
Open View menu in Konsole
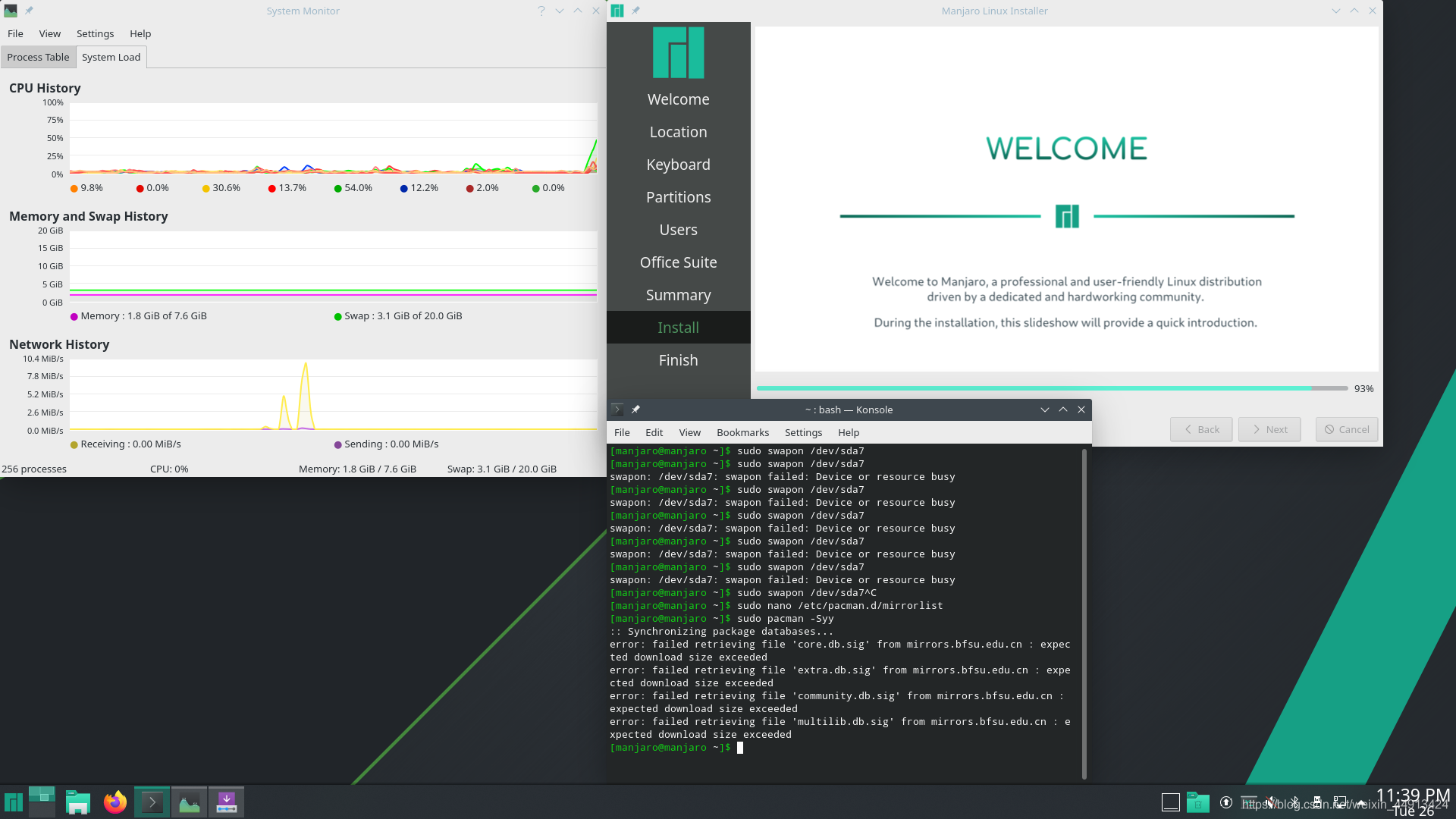[689, 432]
